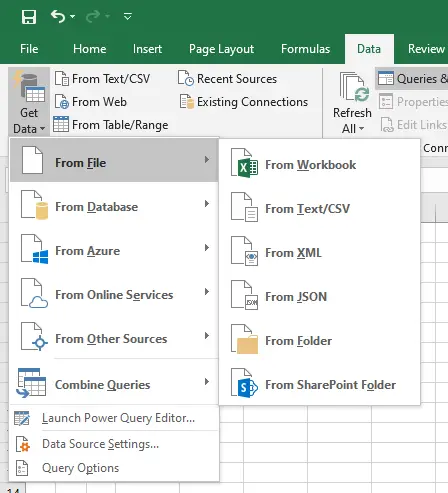The width and height of the screenshot is (448, 493).
Task: Click the Refresh All icon
Action: click(354, 87)
